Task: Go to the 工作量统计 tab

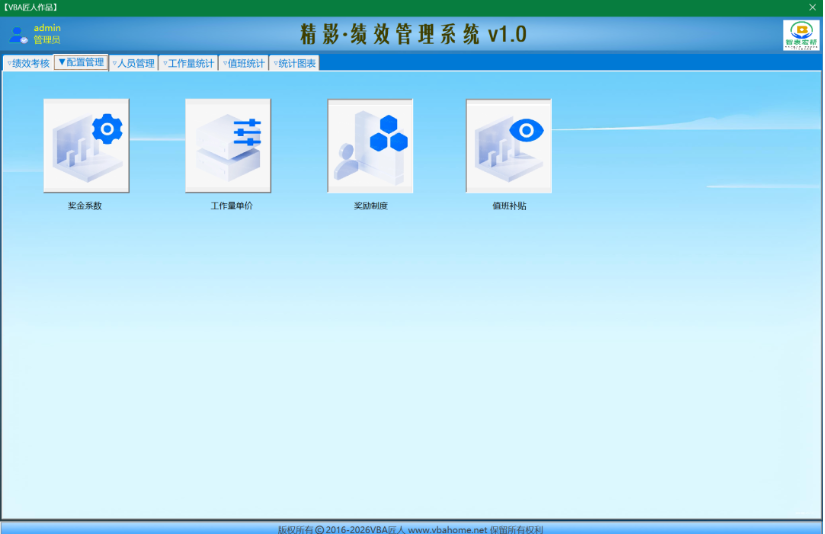Action: point(188,63)
